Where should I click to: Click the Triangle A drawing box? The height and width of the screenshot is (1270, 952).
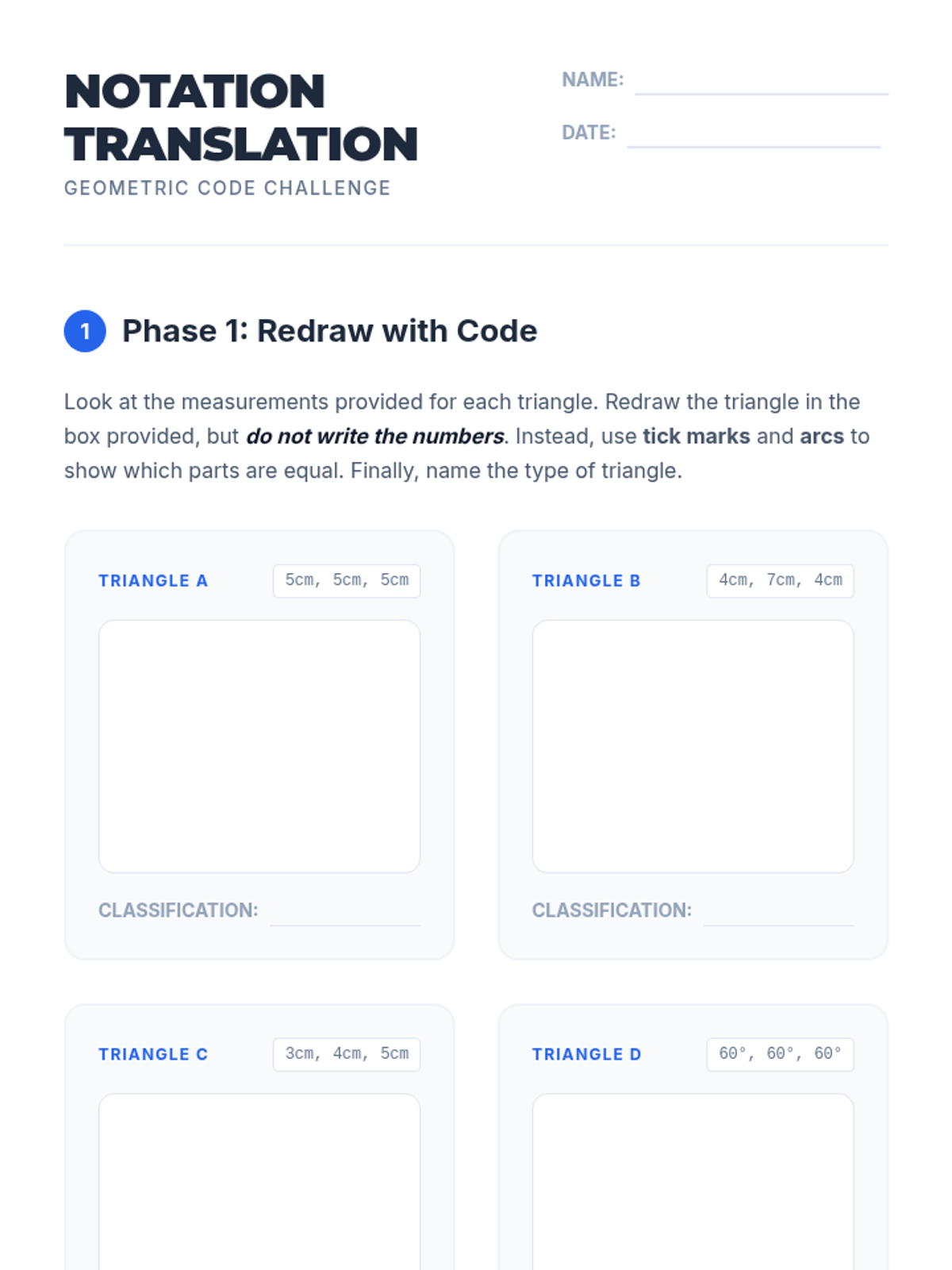259,746
